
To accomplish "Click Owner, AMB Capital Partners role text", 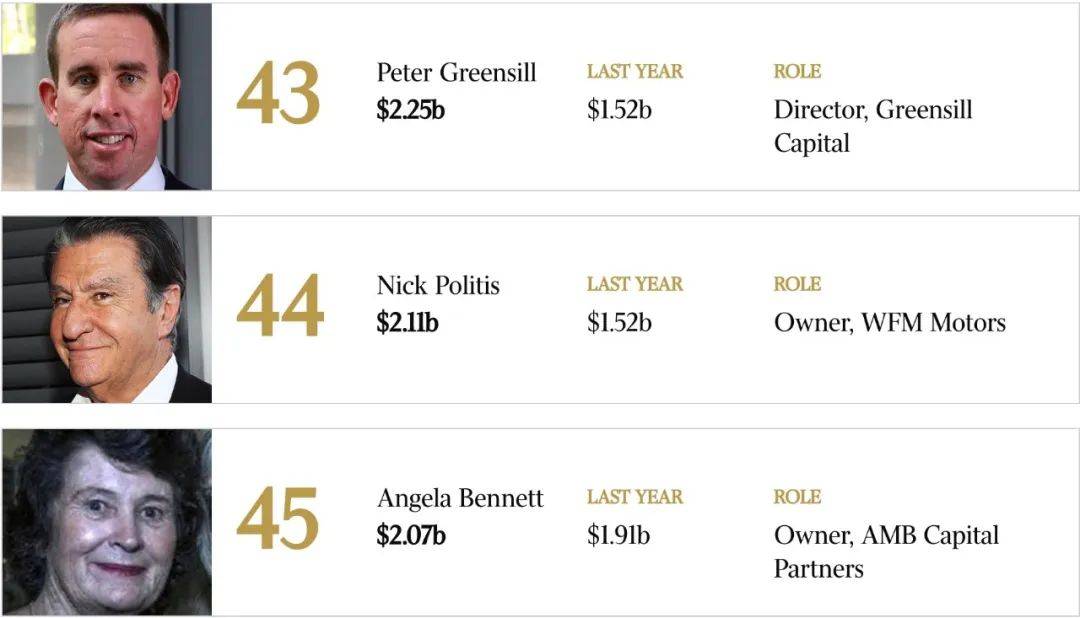I will click(886, 552).
